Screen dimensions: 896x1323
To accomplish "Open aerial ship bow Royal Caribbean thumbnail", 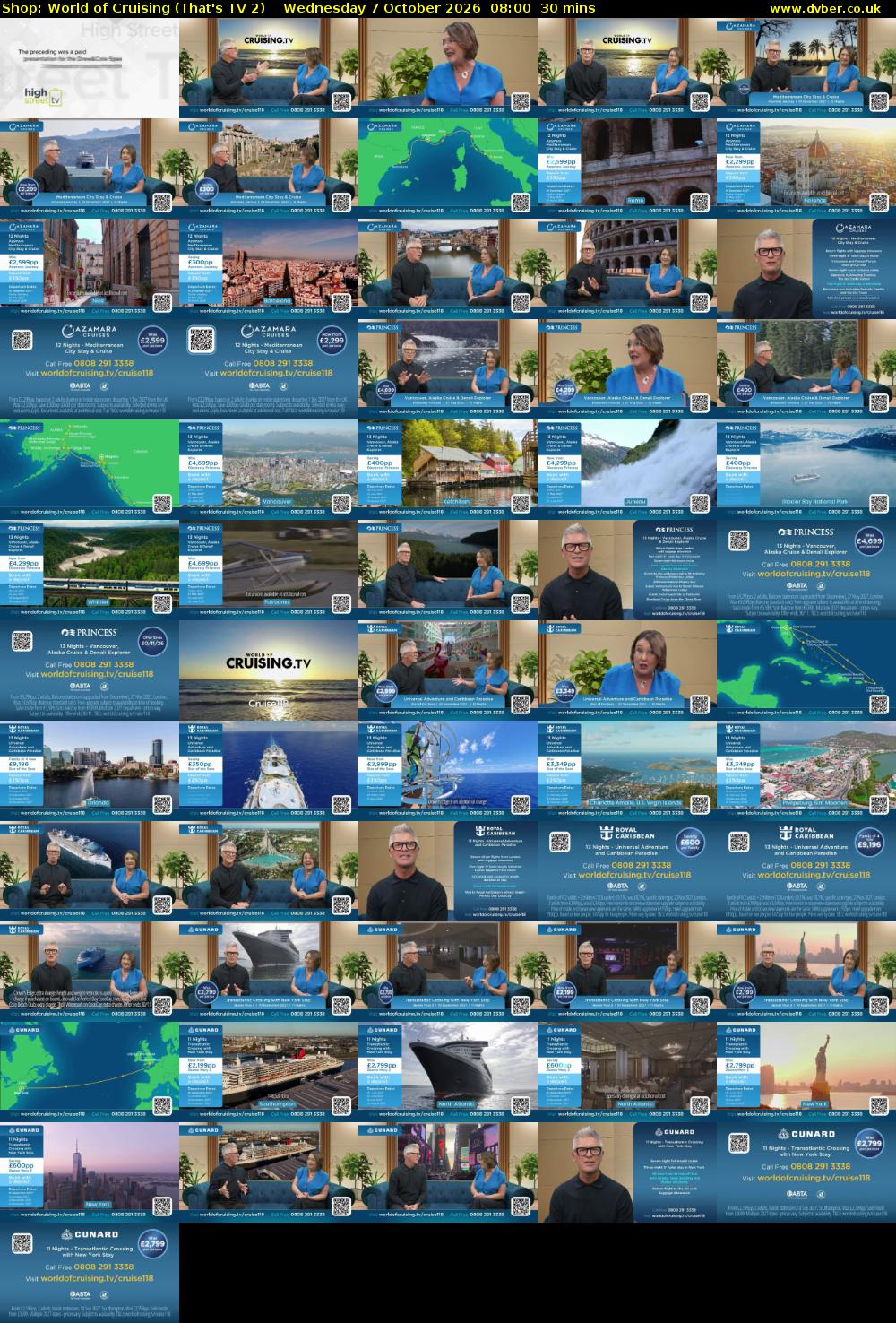I will tap(269, 771).
